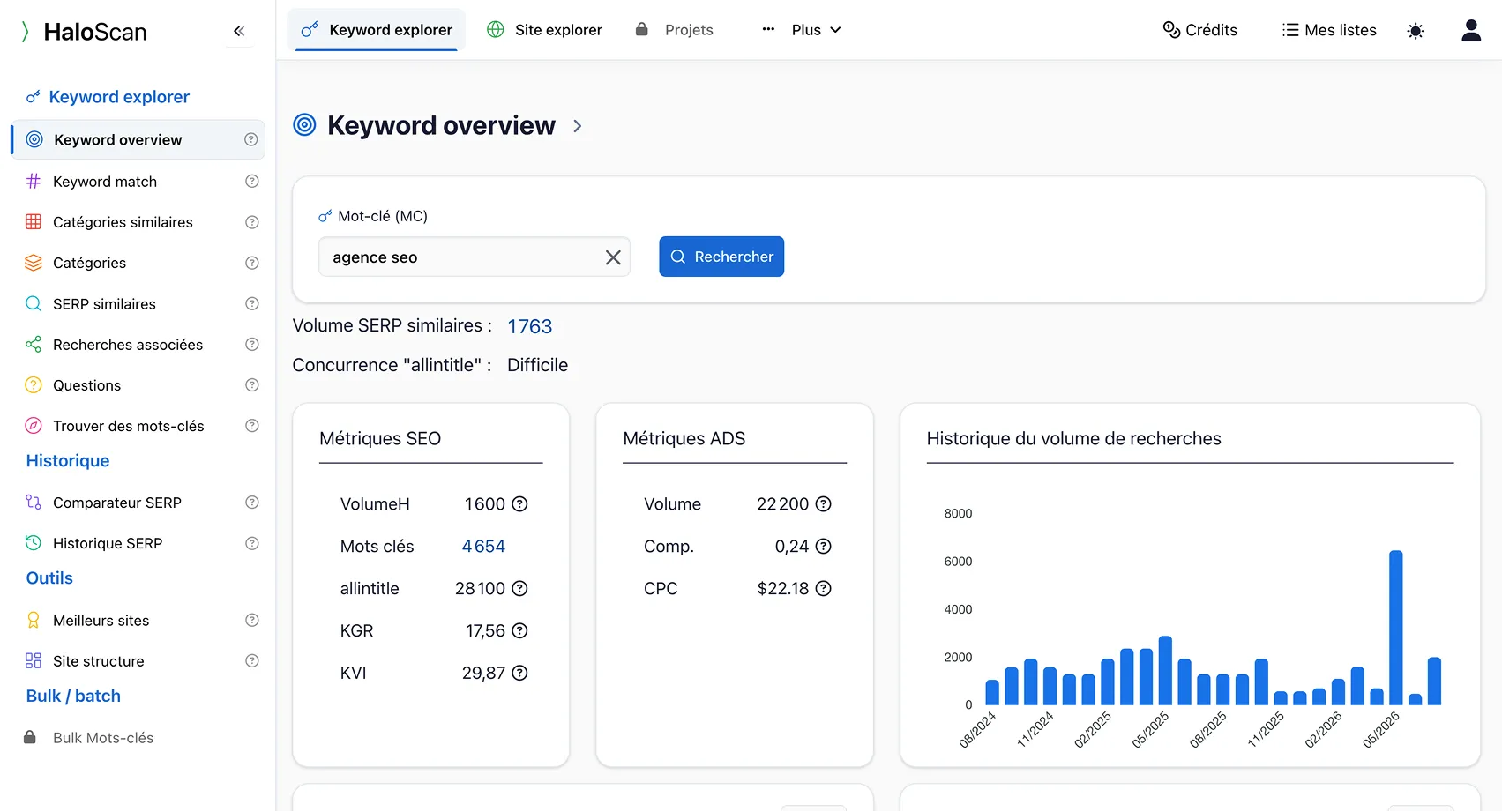Collapse the sidebar with double-chevron icon

239,31
